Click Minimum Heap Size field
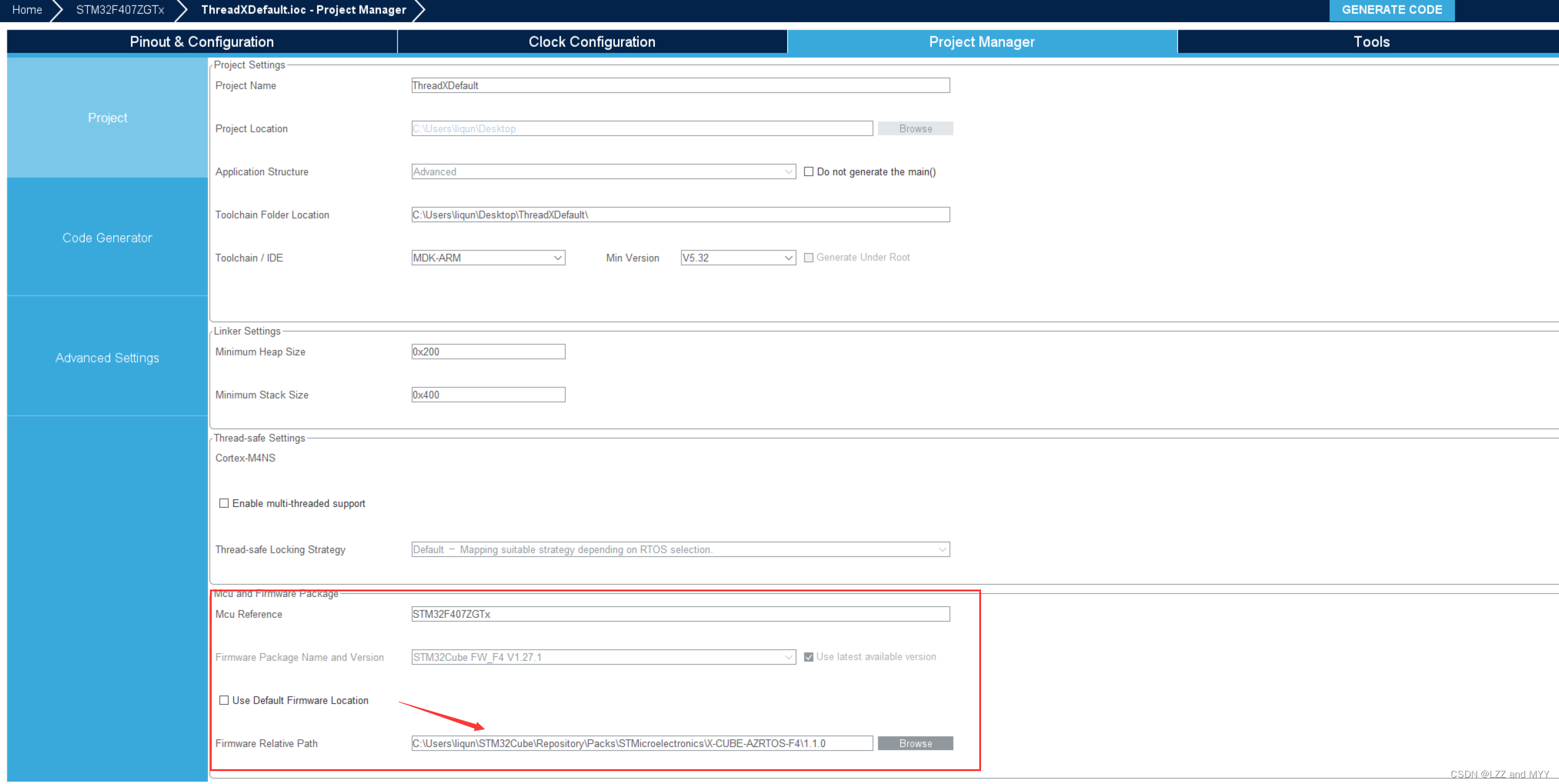 (x=488, y=352)
